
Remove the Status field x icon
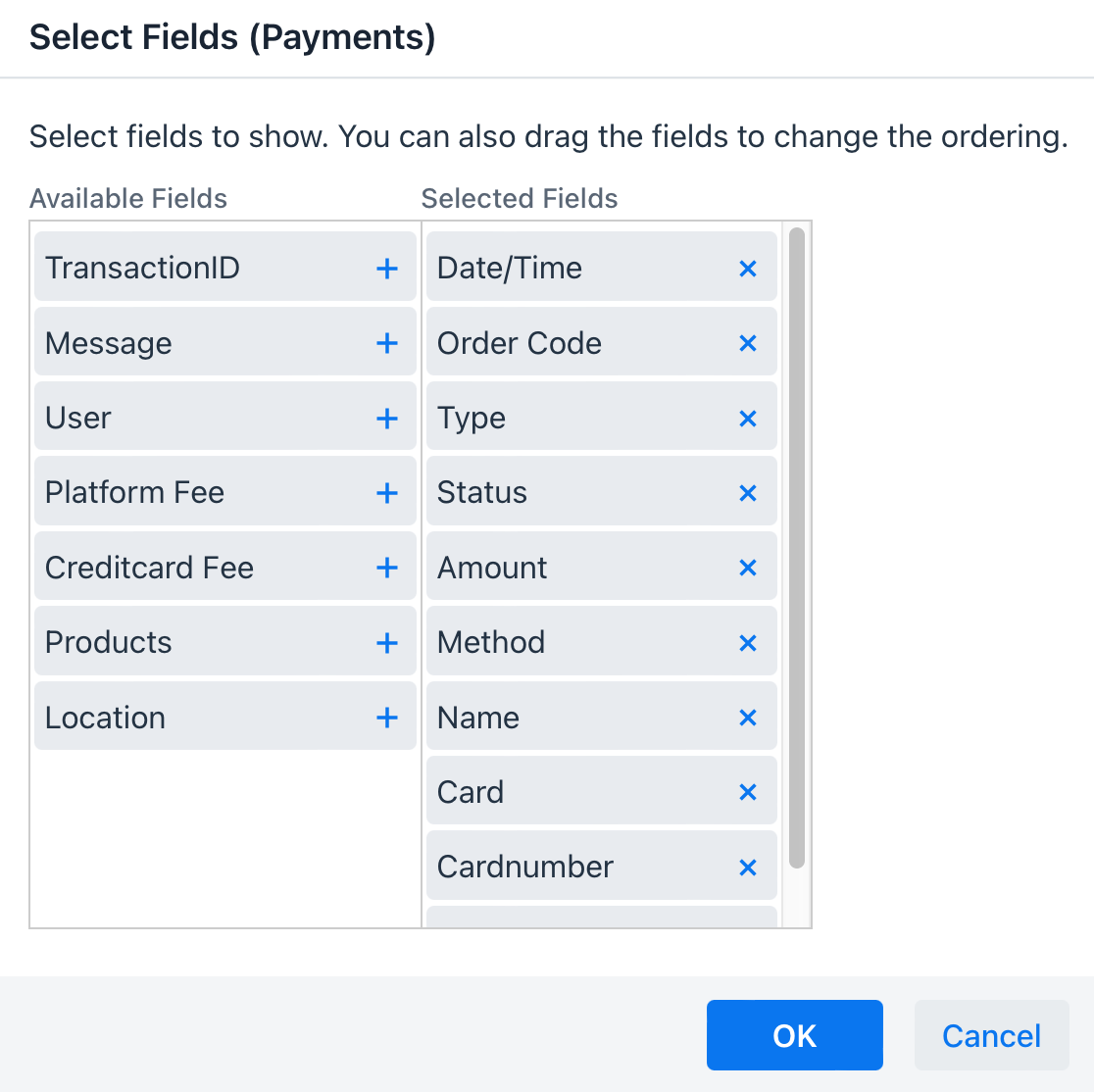click(x=748, y=493)
